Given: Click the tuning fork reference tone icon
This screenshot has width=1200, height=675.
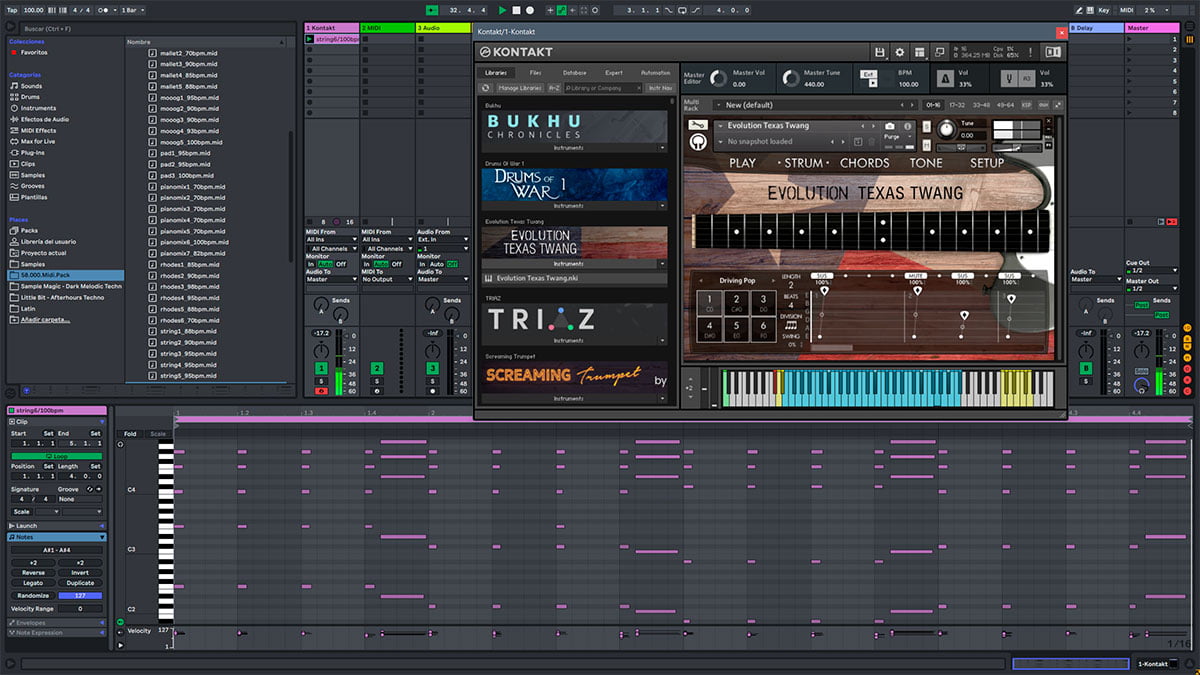Looking at the screenshot, I should [x=1009, y=78].
